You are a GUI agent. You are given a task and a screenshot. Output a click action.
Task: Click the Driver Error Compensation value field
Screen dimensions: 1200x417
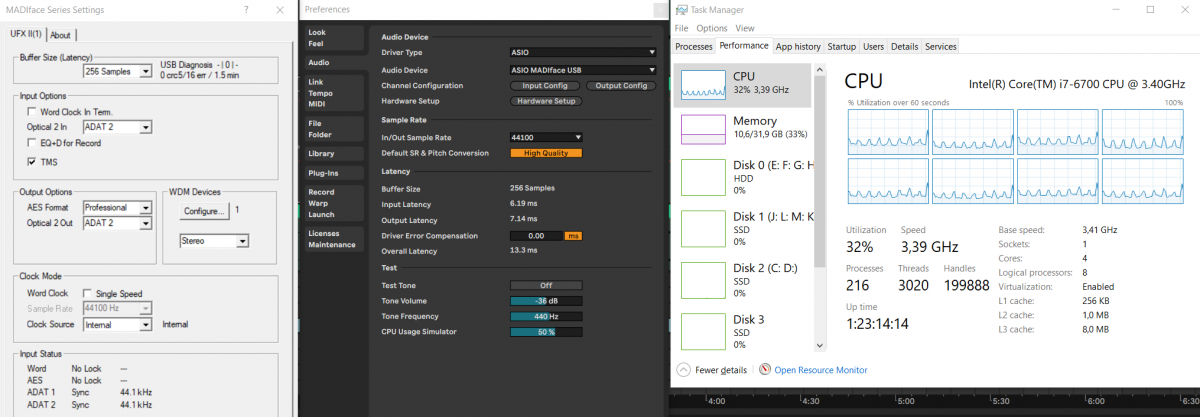(x=538, y=236)
